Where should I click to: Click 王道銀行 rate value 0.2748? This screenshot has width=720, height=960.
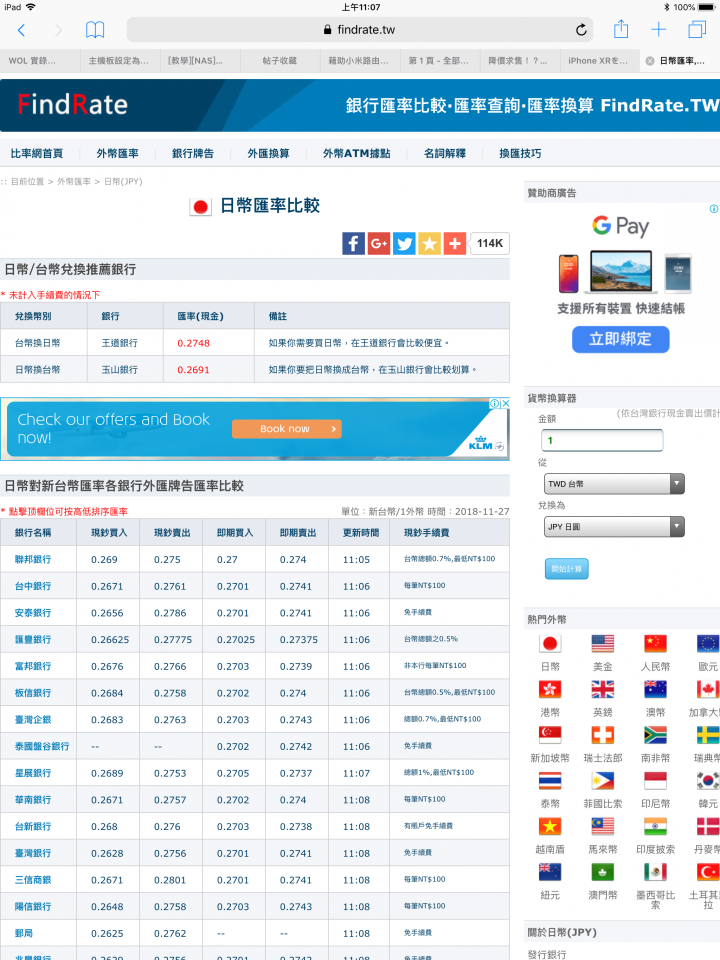coord(193,343)
